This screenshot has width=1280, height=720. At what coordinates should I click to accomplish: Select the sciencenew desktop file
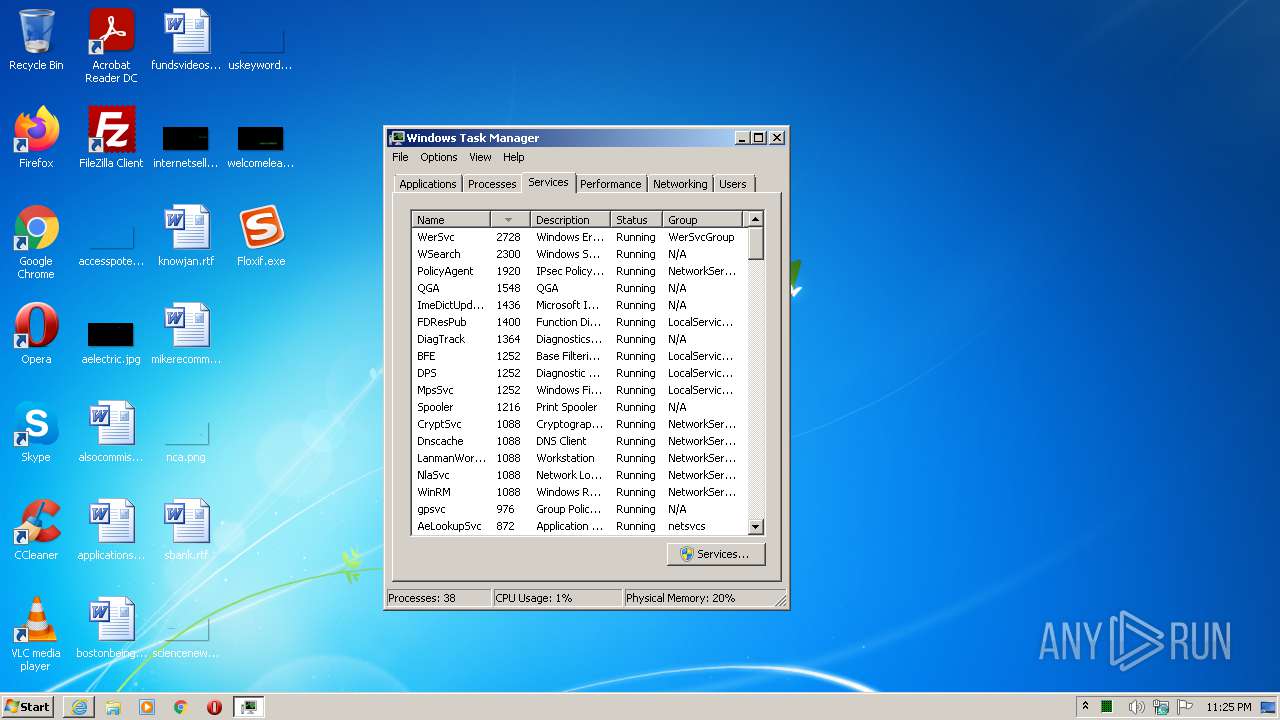[186, 636]
